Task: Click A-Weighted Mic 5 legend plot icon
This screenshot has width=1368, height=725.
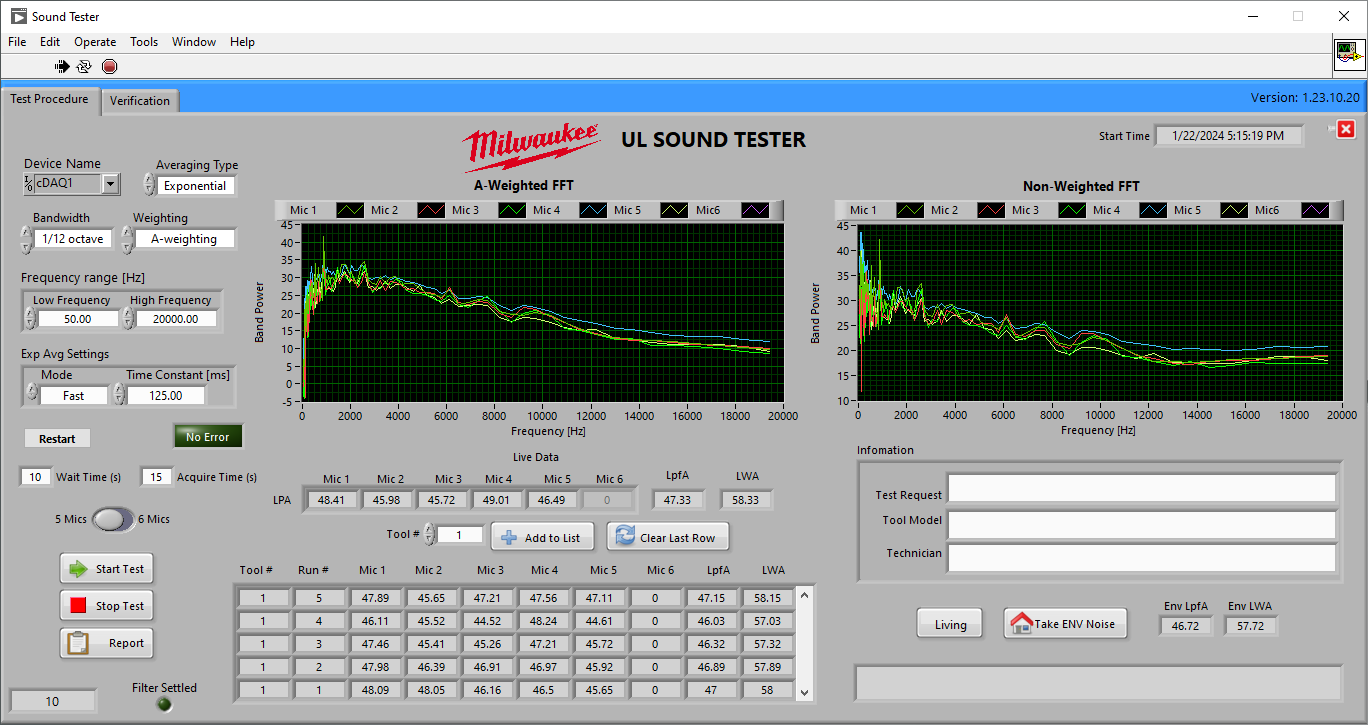Action: click(673, 210)
